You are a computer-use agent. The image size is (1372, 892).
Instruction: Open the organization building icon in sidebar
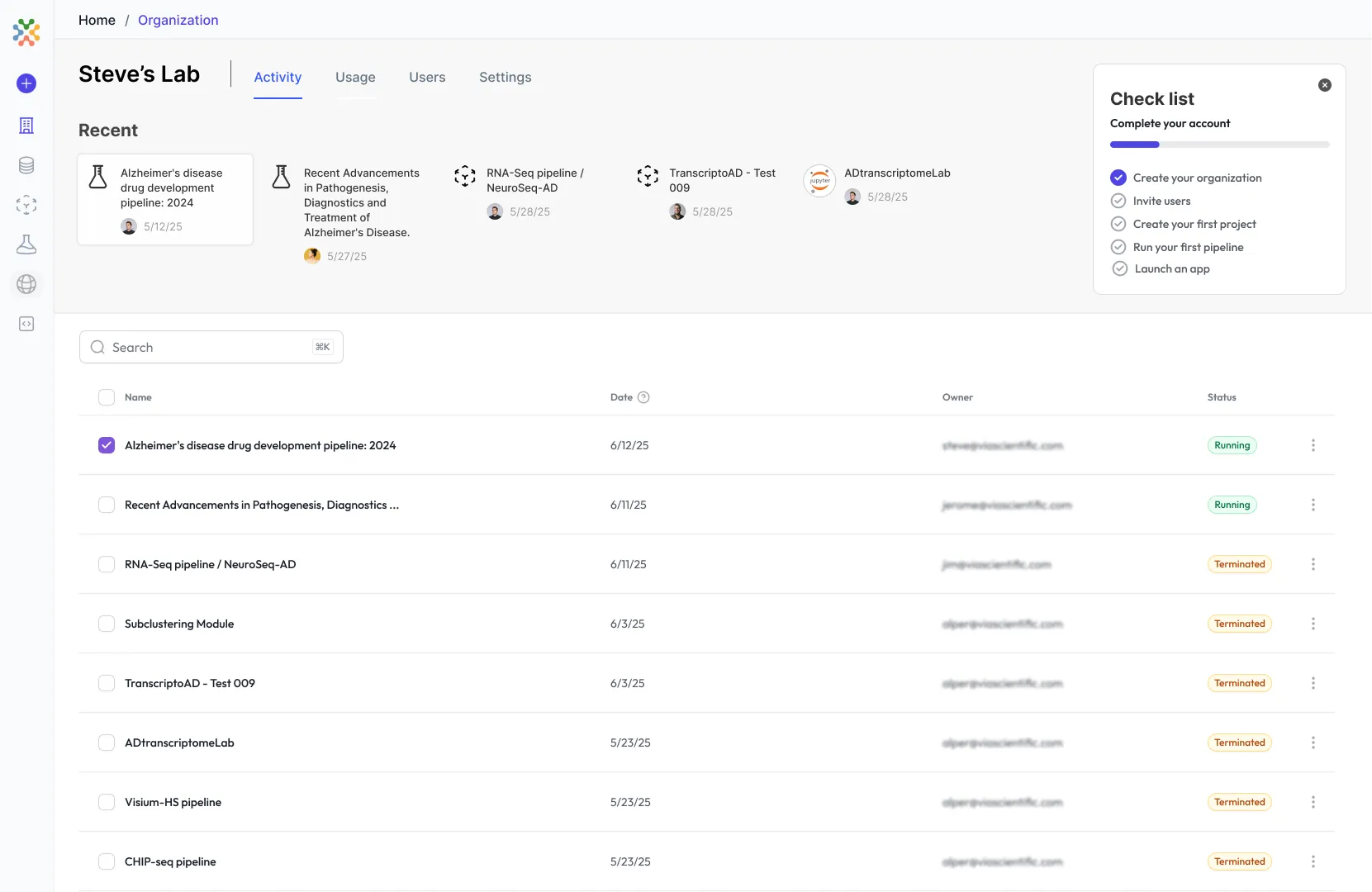[26, 126]
